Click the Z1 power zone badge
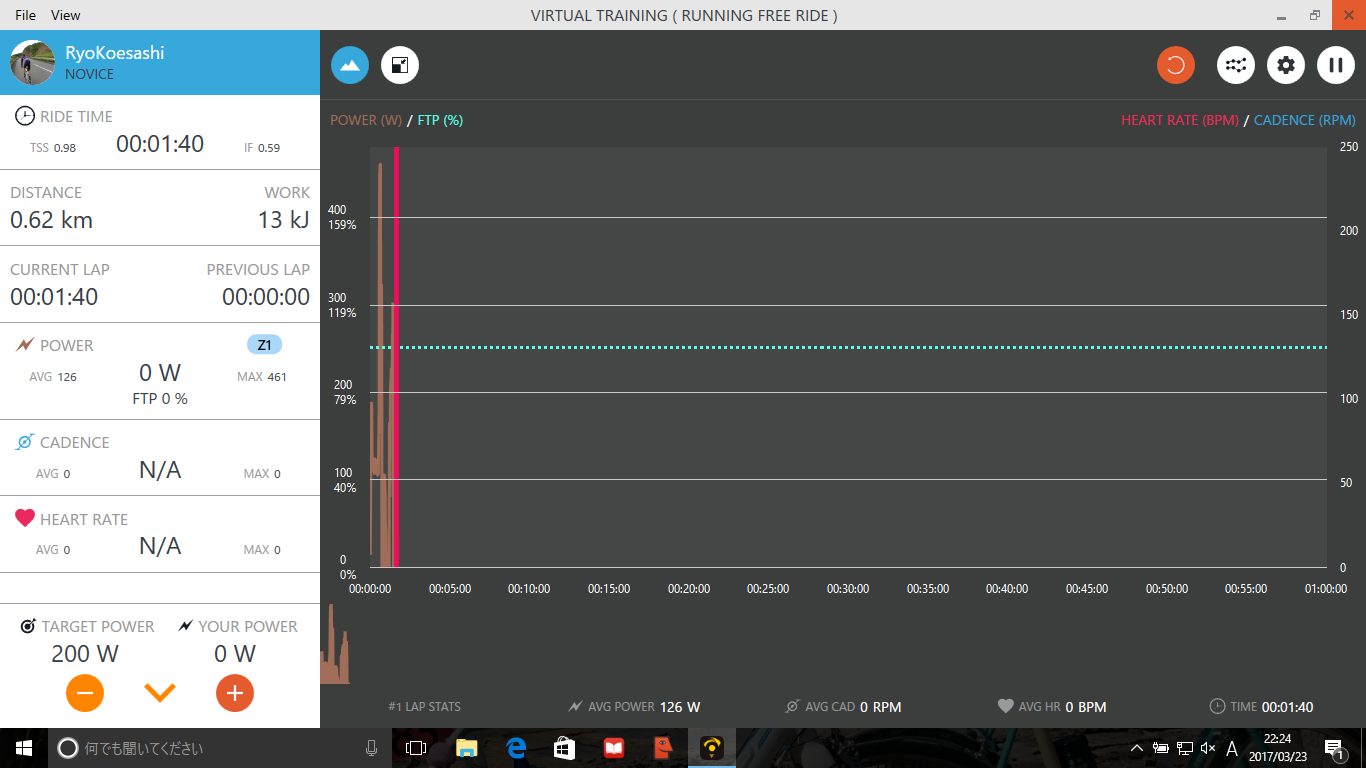The height and width of the screenshot is (768, 1366). pos(264,345)
